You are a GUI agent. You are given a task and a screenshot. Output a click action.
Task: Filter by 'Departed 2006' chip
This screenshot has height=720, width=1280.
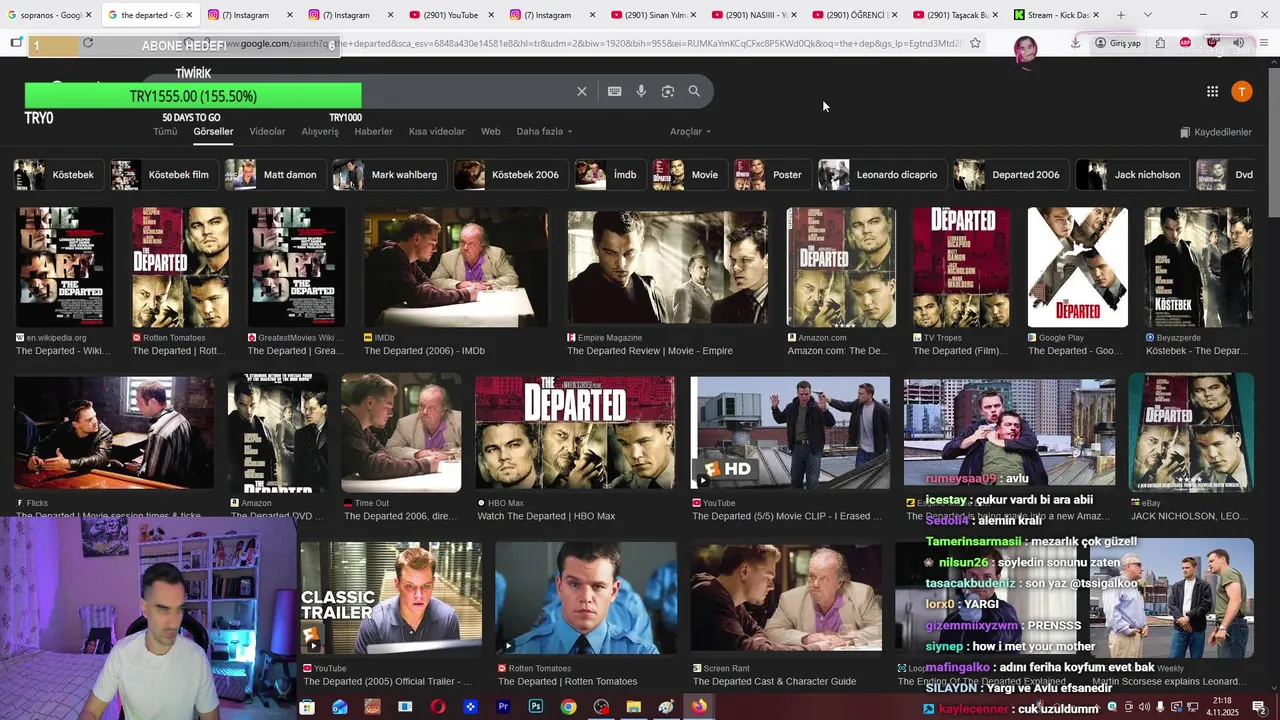(1009, 174)
